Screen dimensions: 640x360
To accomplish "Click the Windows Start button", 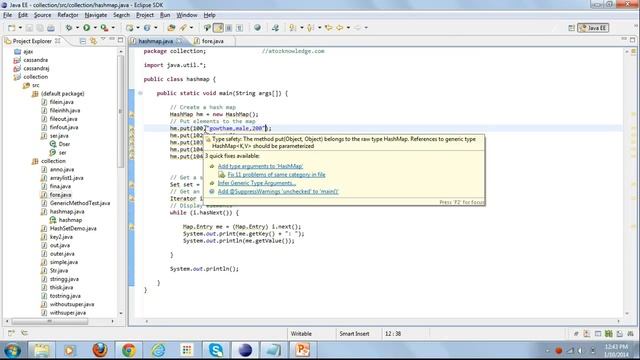I will click(x=13, y=350).
